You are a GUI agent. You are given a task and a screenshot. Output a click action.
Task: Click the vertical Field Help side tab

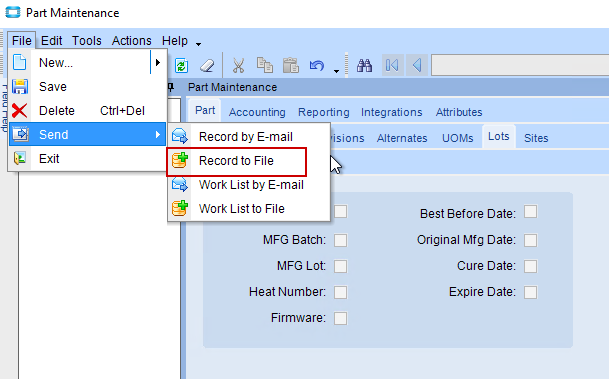[4, 108]
